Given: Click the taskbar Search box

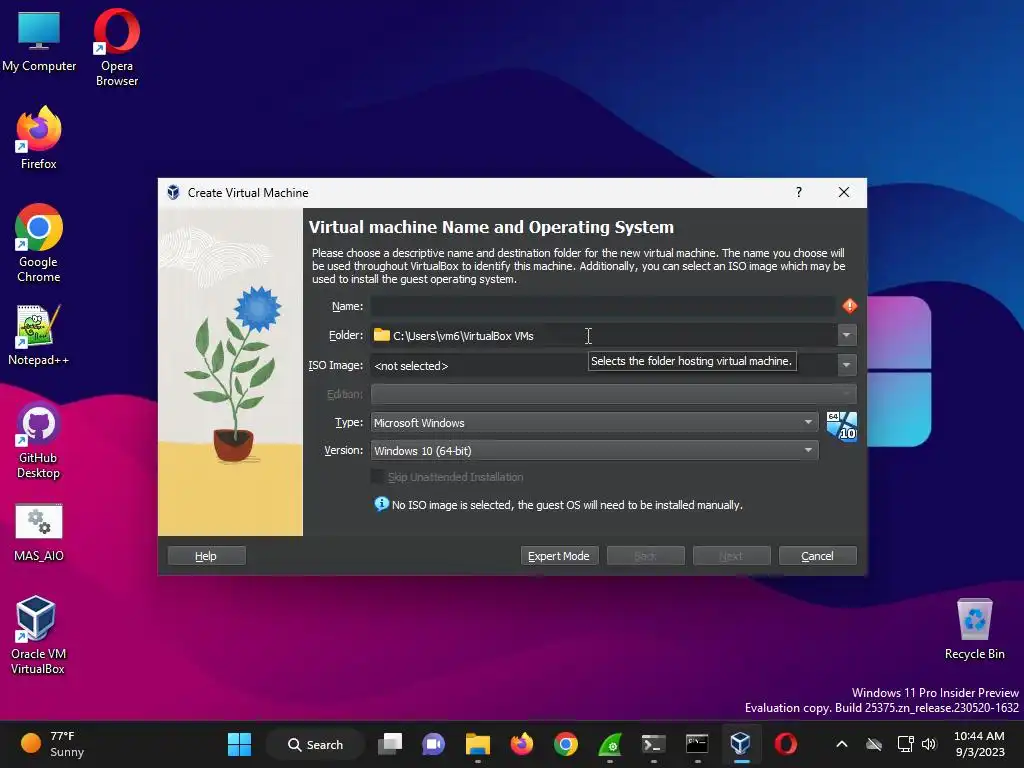Looking at the screenshot, I should [315, 744].
